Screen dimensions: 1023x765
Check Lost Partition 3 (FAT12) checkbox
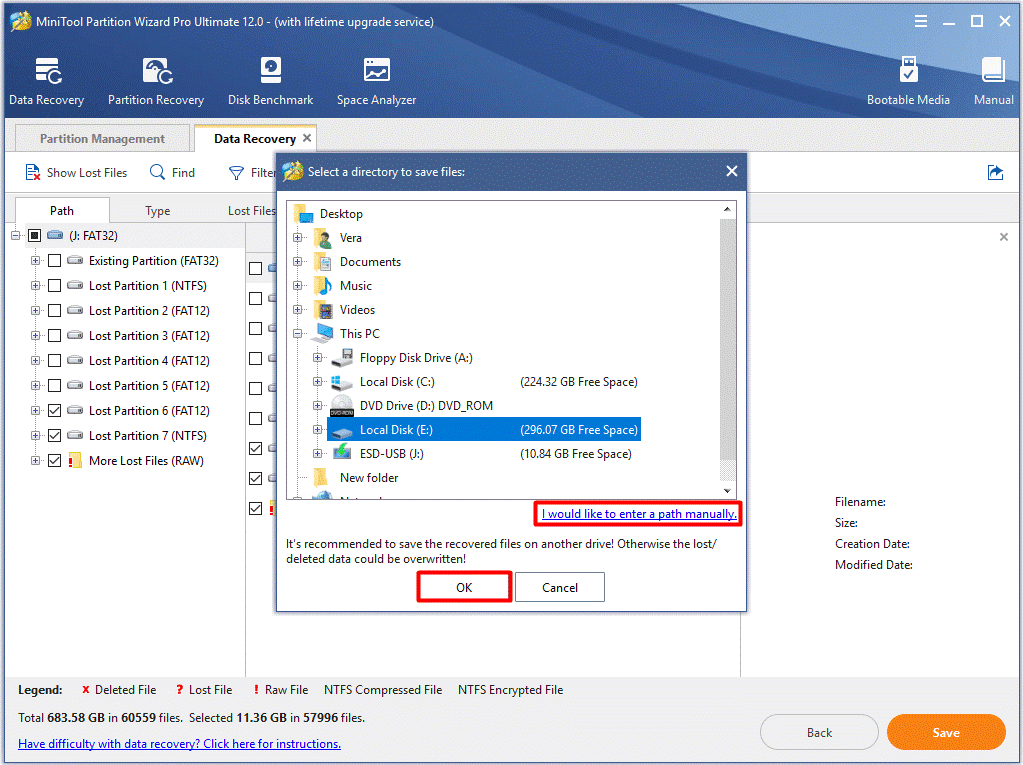(55, 336)
